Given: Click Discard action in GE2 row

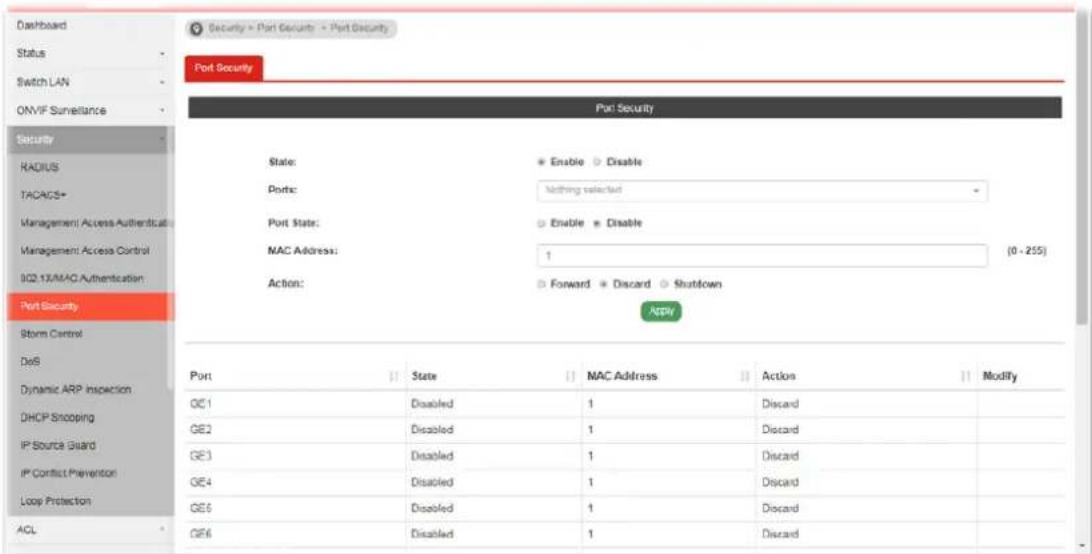Looking at the screenshot, I should click(780, 430).
